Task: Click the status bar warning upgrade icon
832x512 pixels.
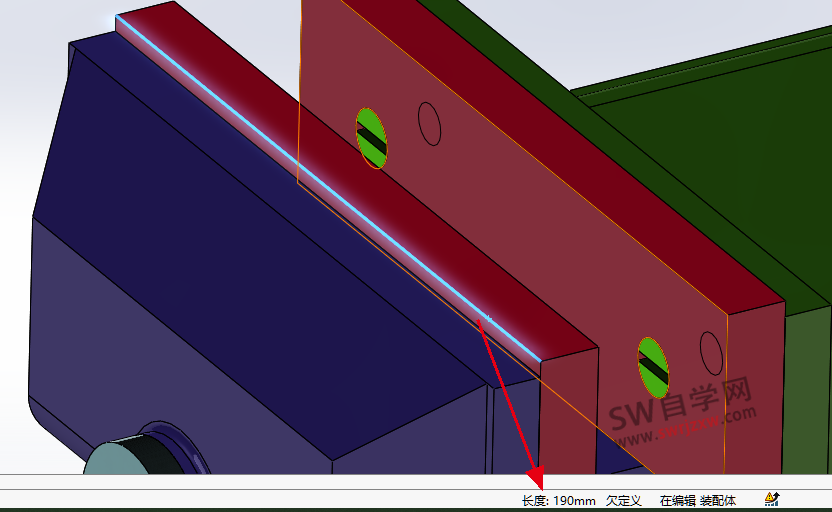Action: pyautogui.click(x=772, y=499)
